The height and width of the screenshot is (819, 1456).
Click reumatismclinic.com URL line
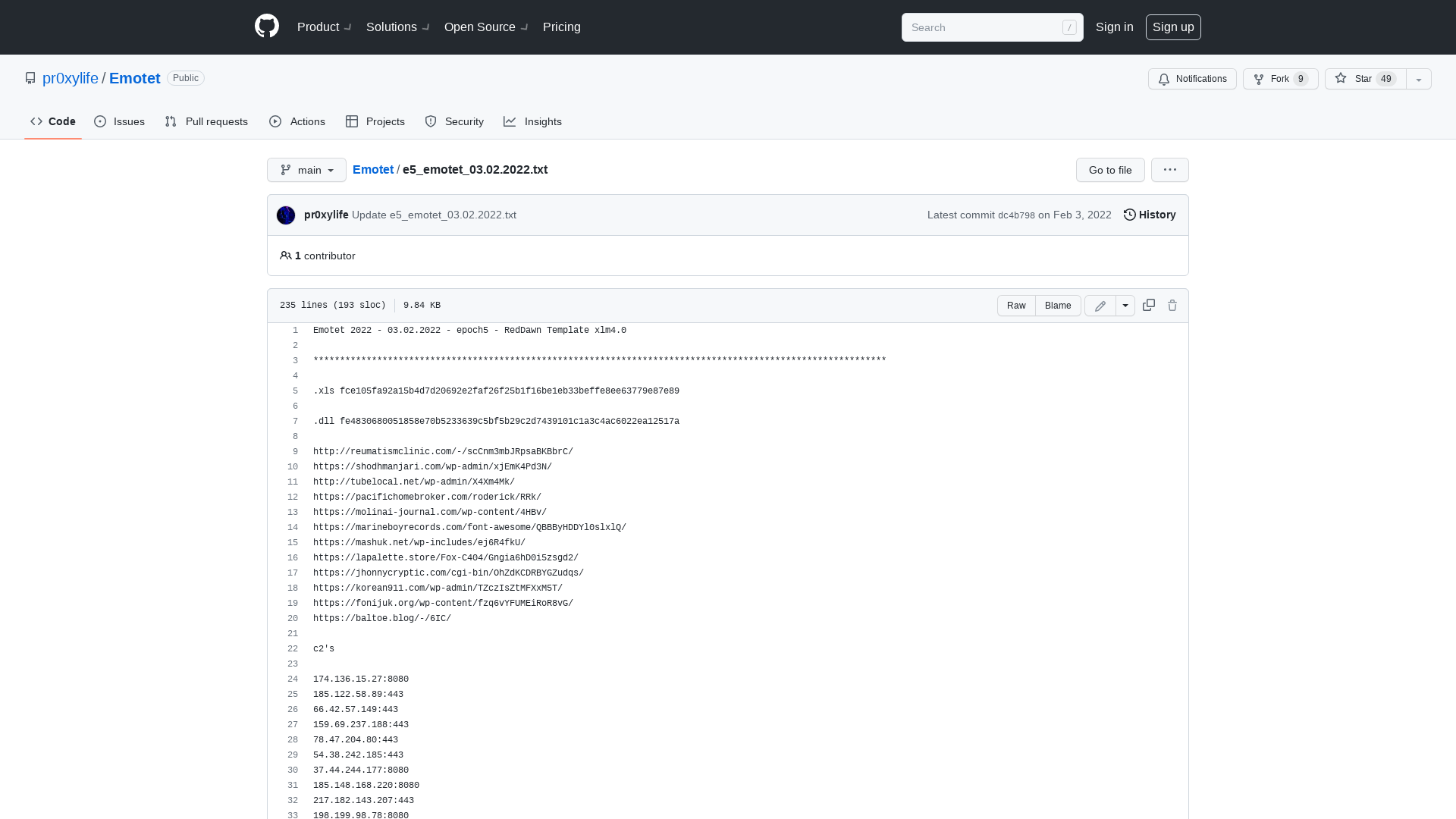click(443, 452)
